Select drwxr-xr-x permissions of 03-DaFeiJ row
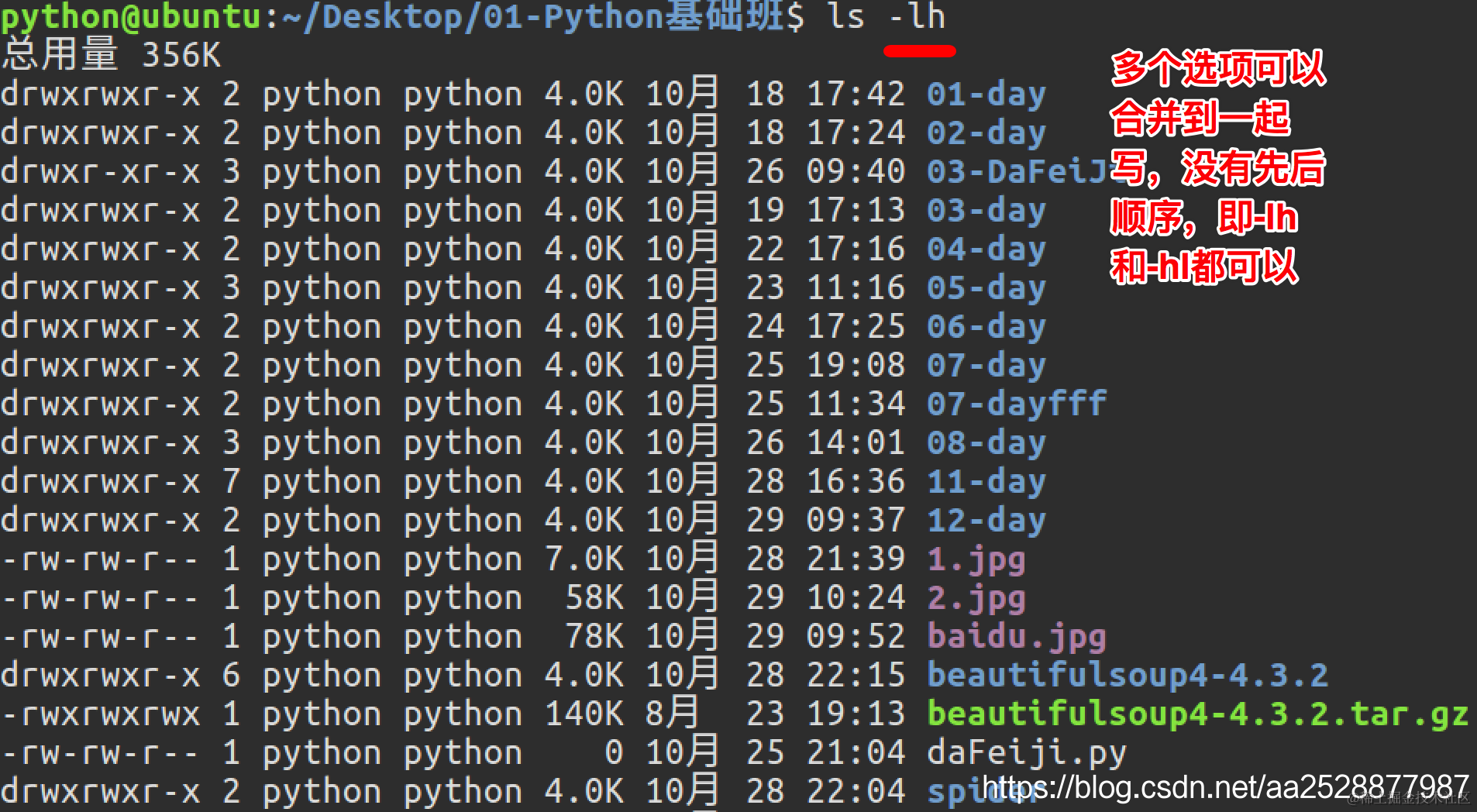 (x=101, y=171)
